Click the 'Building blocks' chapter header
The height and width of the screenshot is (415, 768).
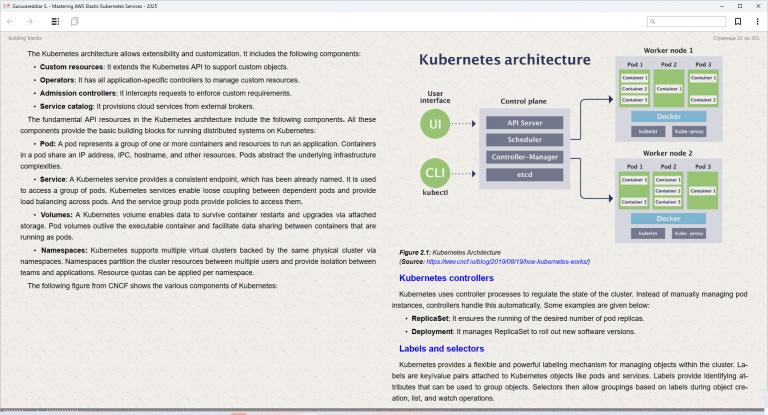click(25, 38)
